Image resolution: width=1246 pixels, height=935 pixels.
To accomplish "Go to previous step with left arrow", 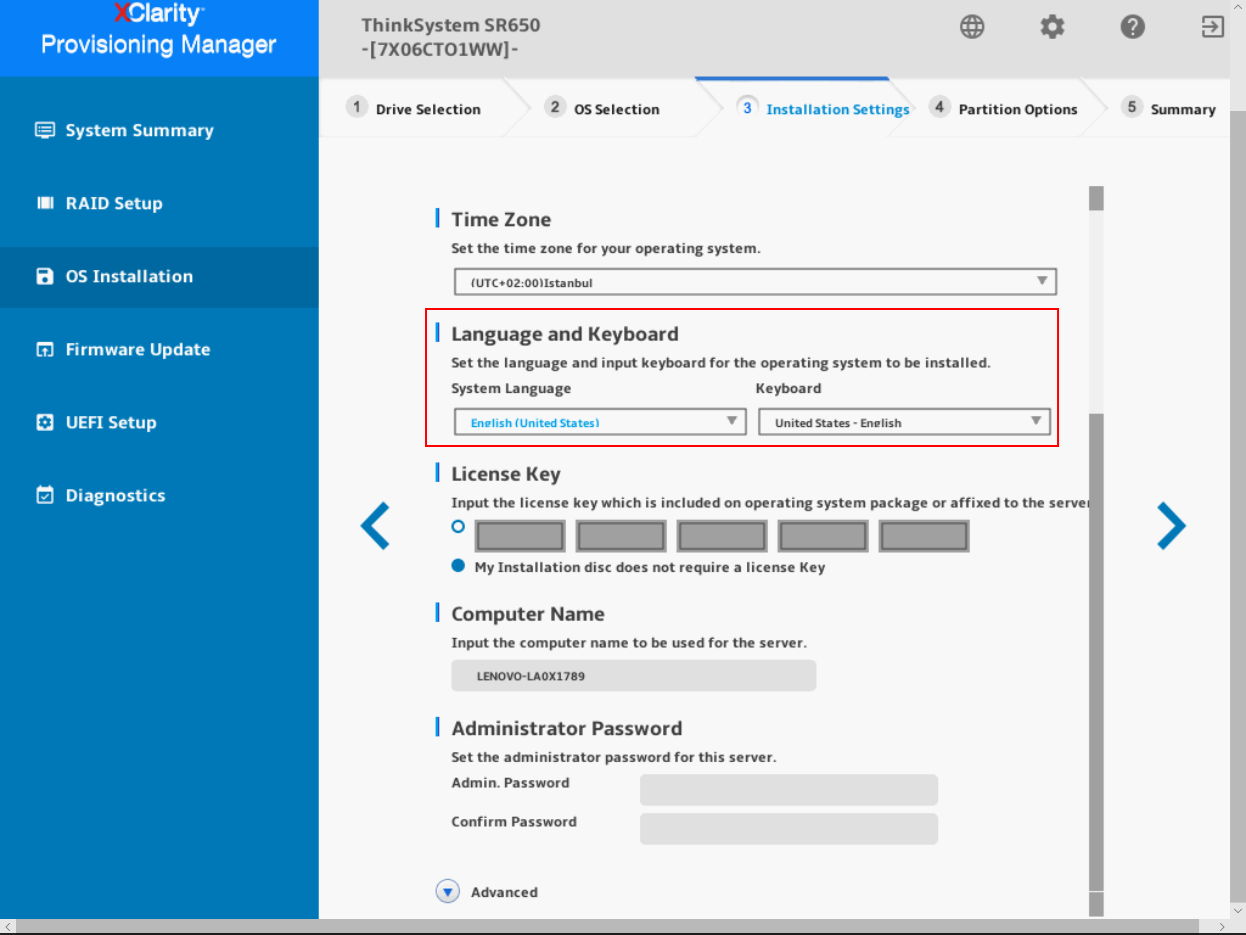I will tap(375, 526).
